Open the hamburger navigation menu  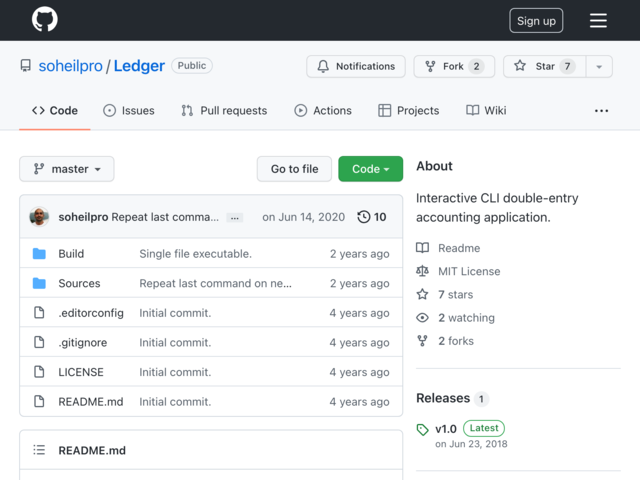pos(598,20)
